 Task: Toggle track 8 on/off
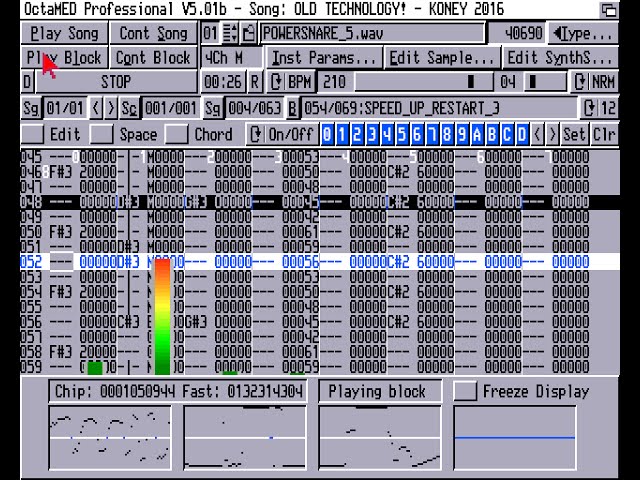click(447, 134)
